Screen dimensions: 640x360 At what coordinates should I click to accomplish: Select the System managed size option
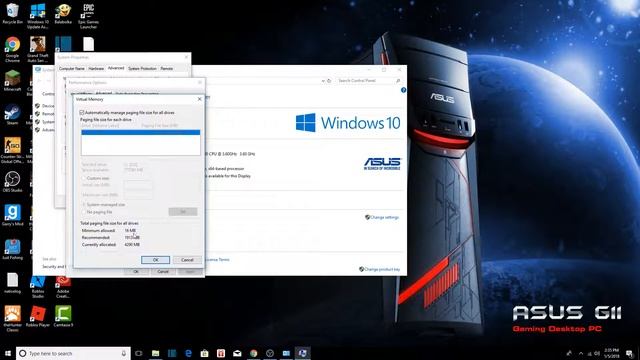pyautogui.click(x=84, y=204)
